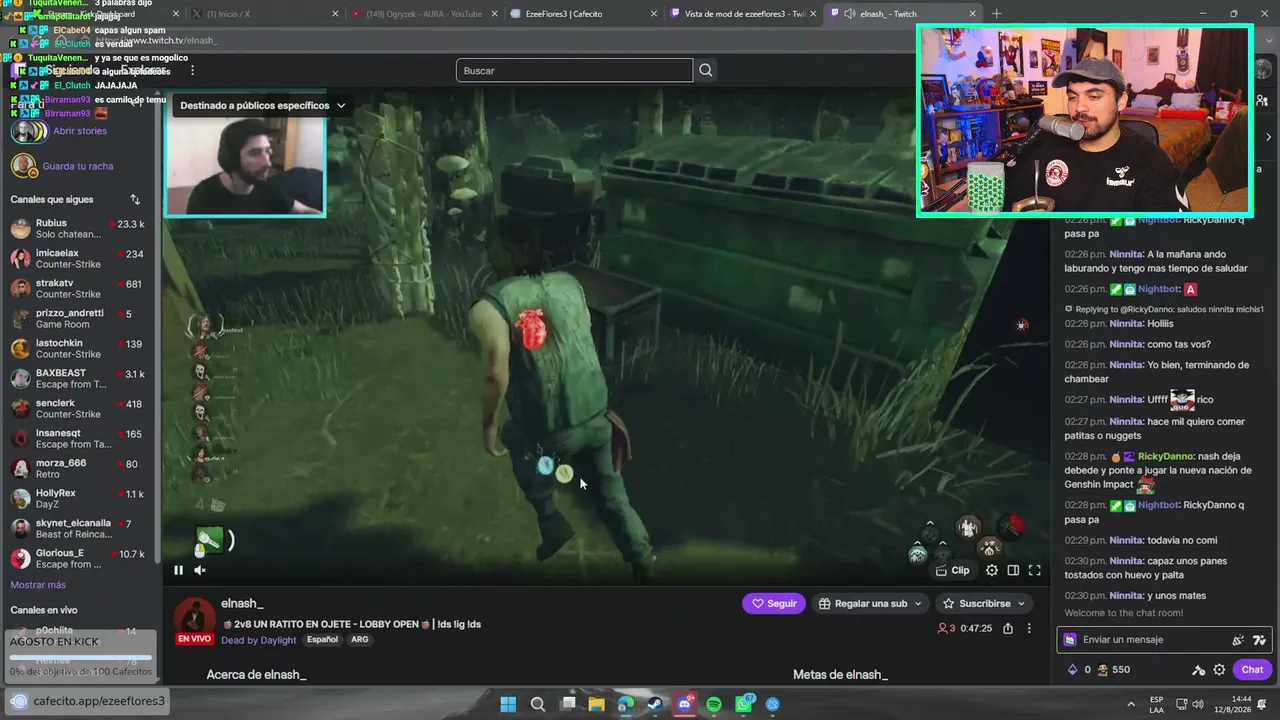Pause the elnash_ stream video
1280x720 pixels.
pyautogui.click(x=179, y=570)
